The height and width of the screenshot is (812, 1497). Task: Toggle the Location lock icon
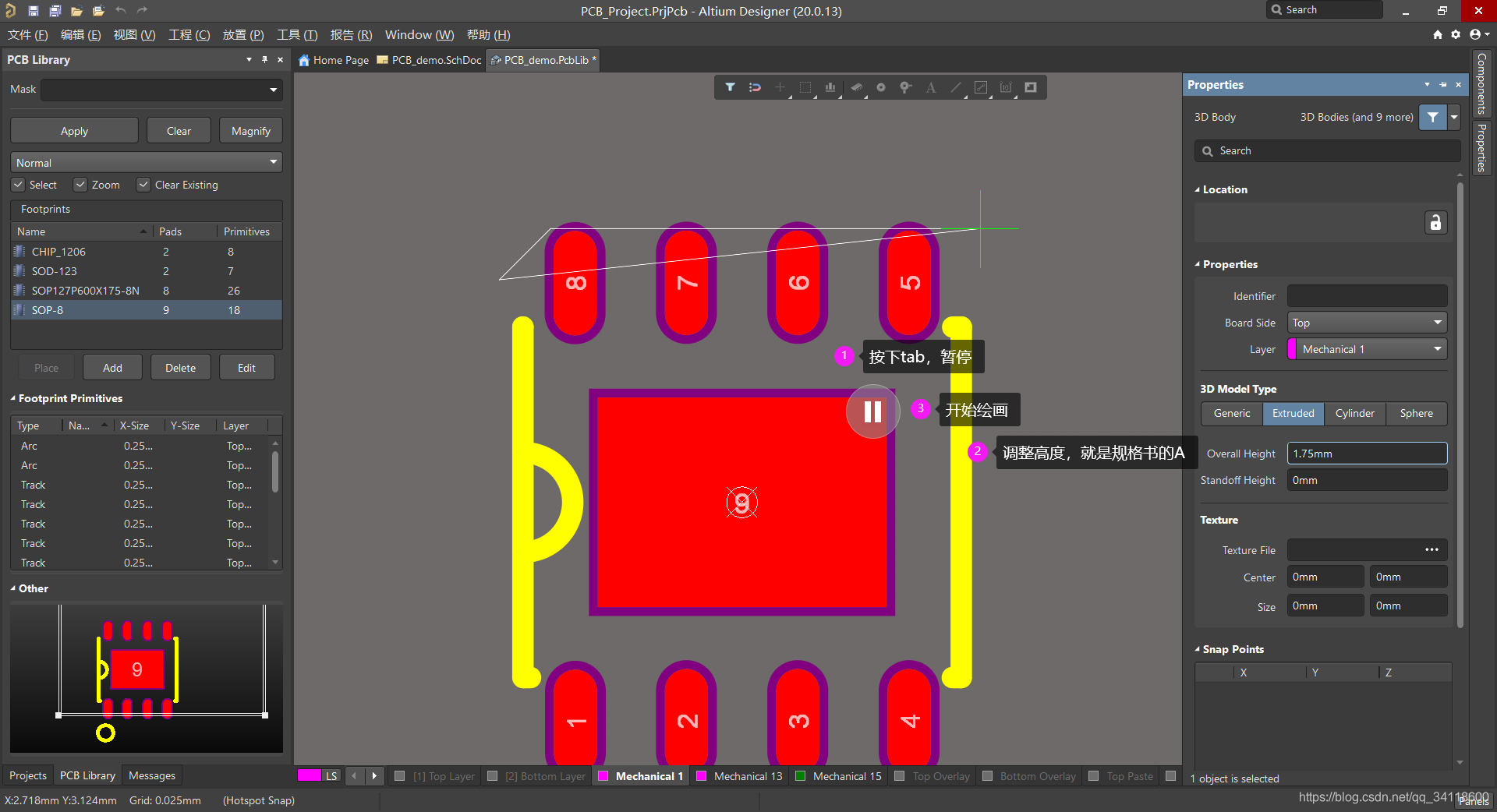(x=1435, y=223)
